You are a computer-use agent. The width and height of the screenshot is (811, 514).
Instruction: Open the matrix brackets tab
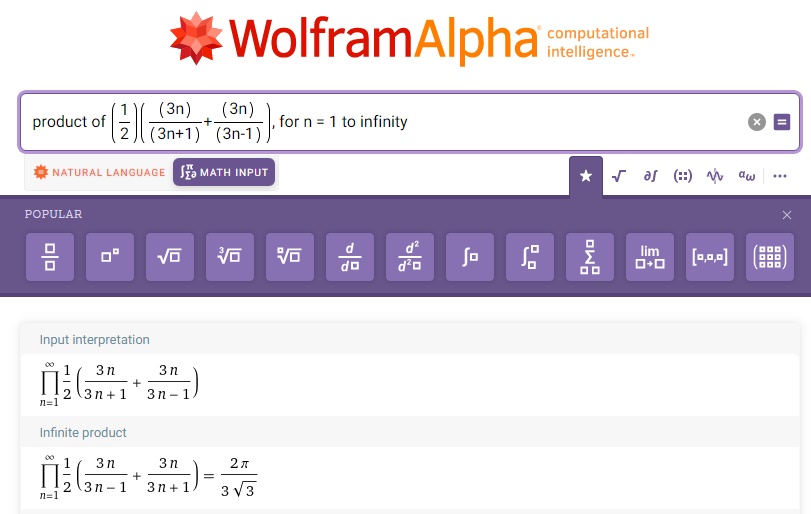point(683,176)
